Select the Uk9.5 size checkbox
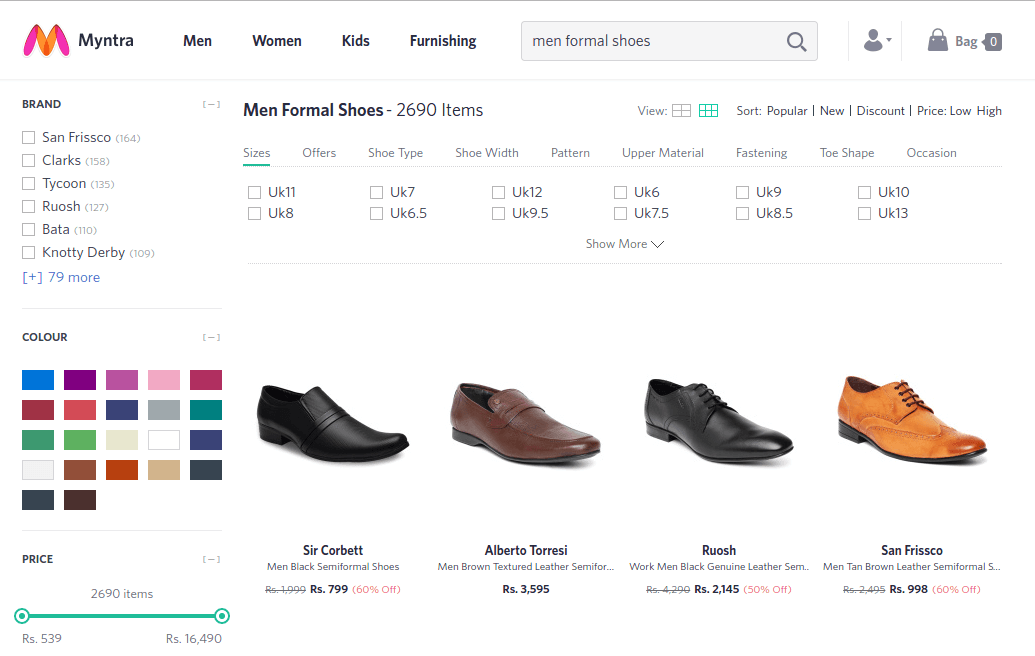 498,213
